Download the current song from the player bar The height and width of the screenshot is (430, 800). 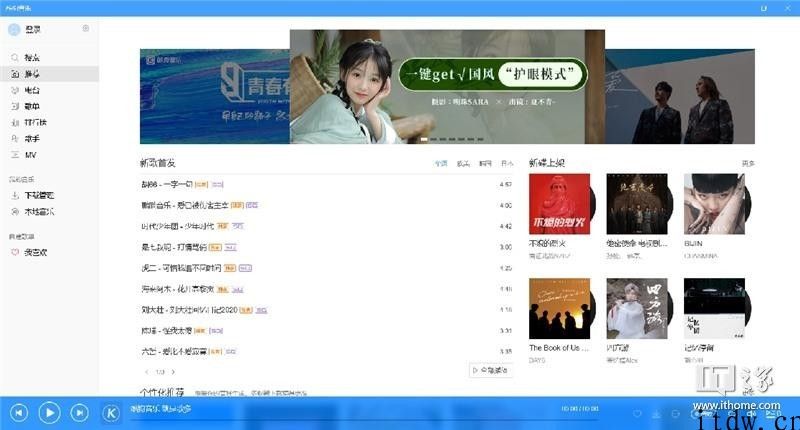coord(656,414)
